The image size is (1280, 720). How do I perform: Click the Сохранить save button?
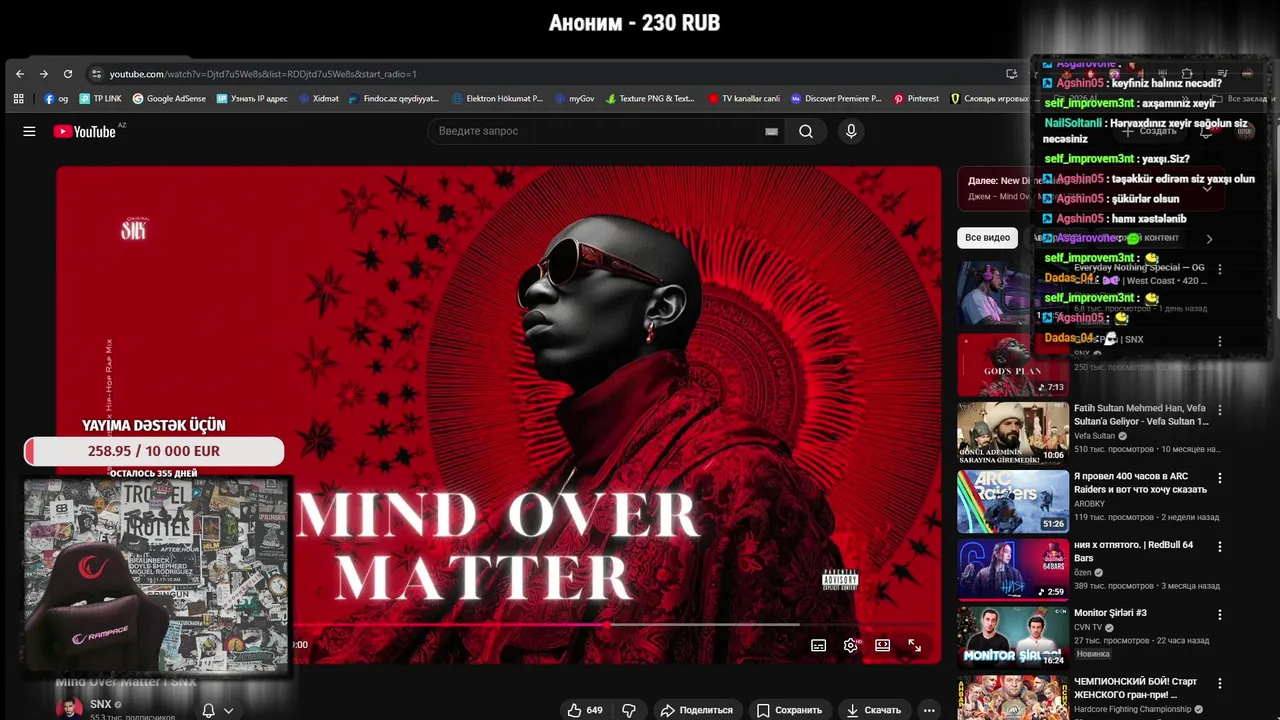(789, 710)
